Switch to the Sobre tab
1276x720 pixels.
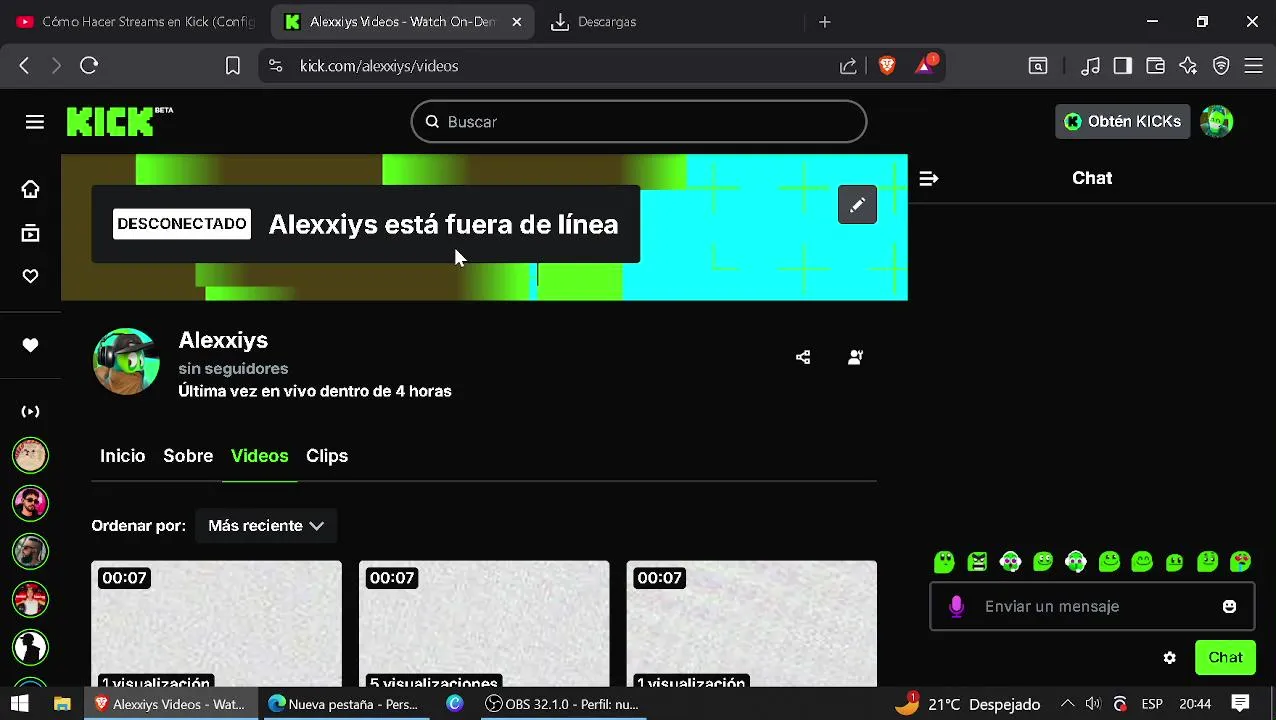click(188, 456)
